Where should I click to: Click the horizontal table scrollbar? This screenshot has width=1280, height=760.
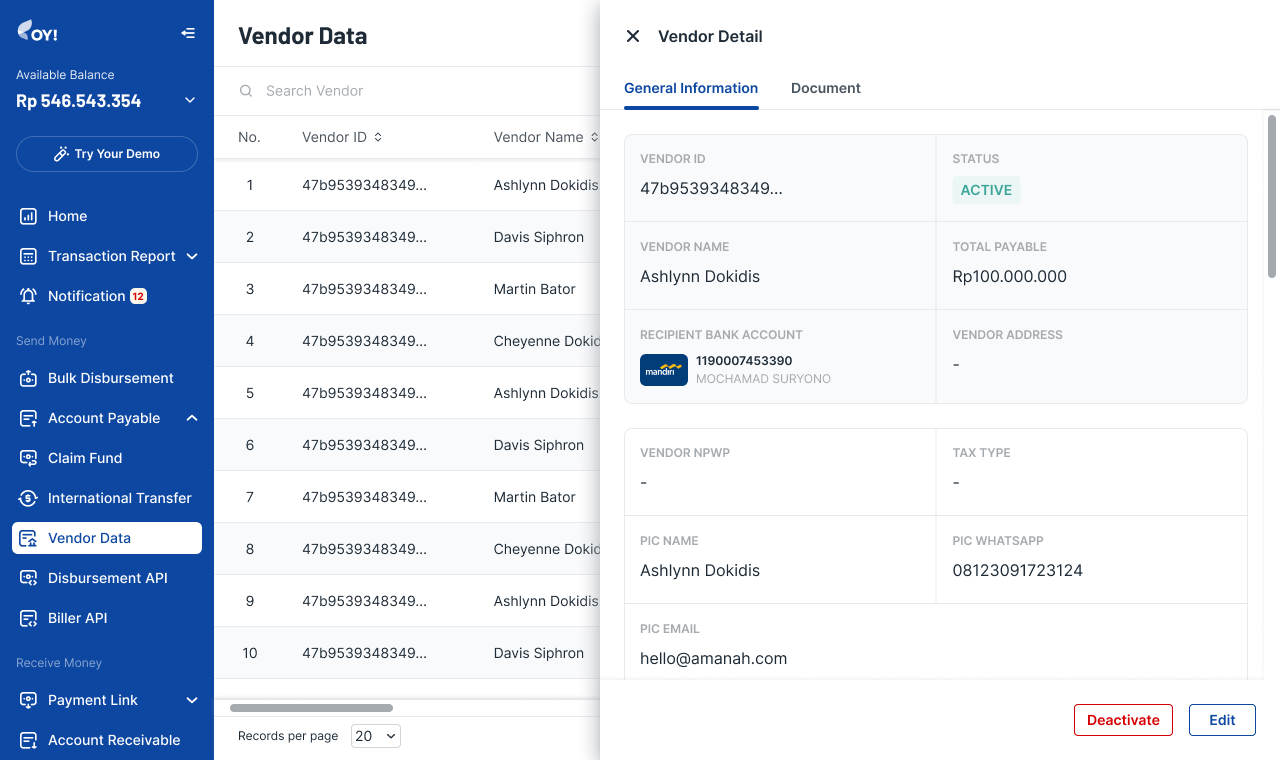[311, 708]
